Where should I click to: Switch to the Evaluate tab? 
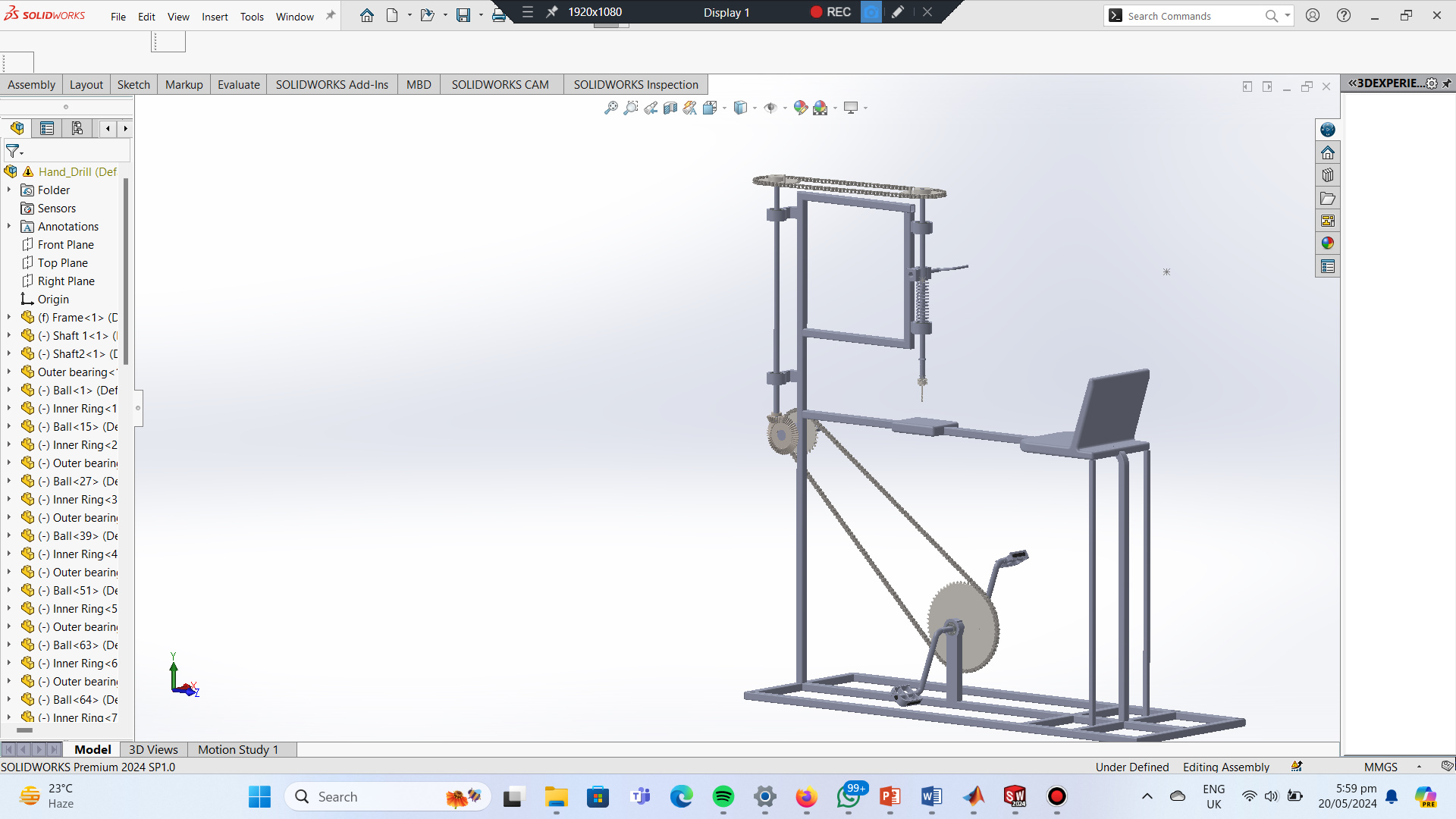pos(238,84)
